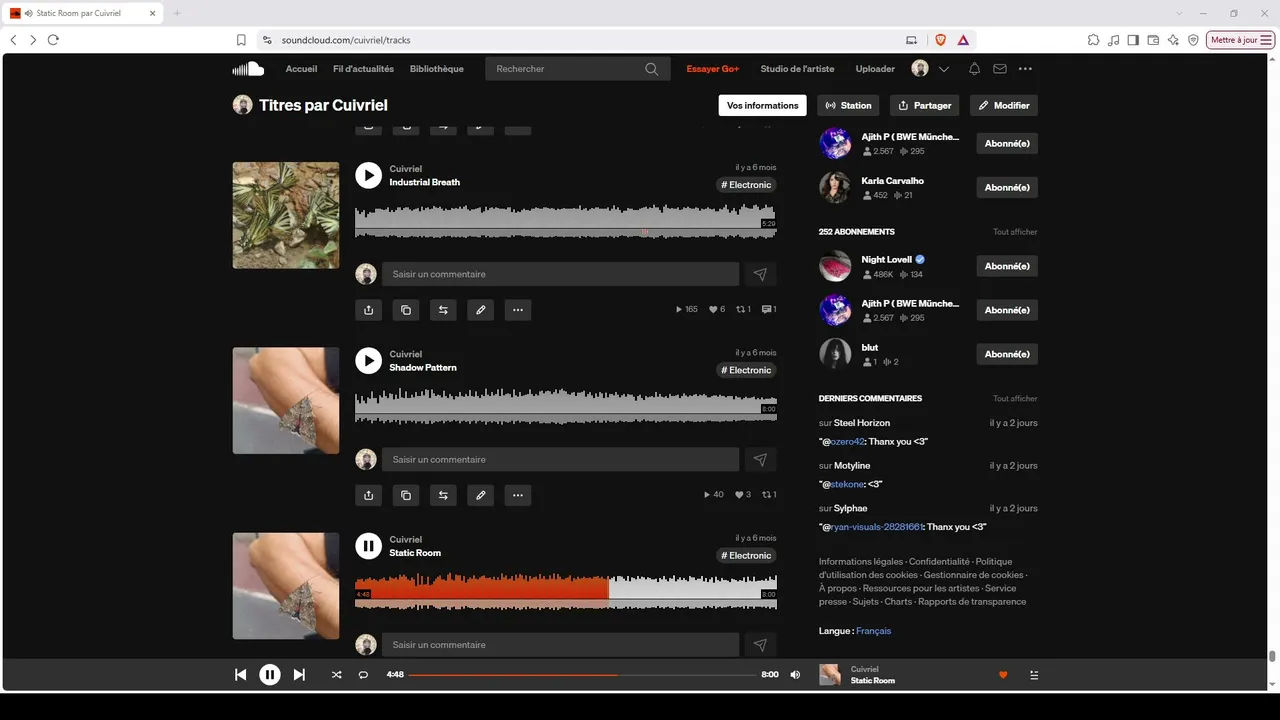Seek in the bottom player progress bar
Screen dimensions: 1280x720
(x=582, y=675)
